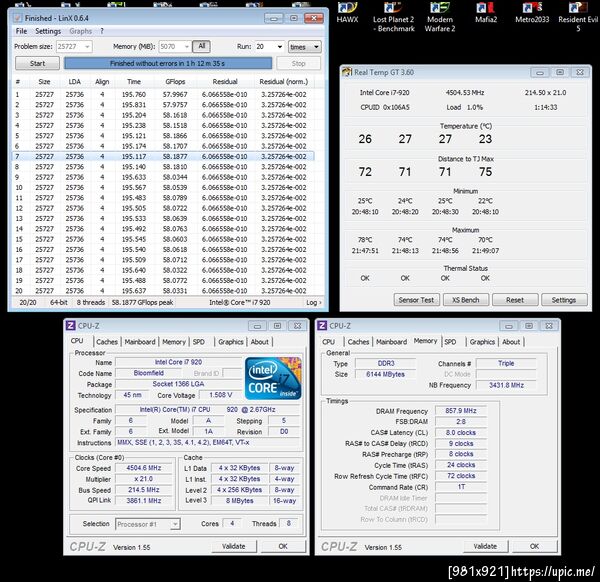Click the GFlops column header in LinX
The image size is (600, 582).
click(175, 82)
